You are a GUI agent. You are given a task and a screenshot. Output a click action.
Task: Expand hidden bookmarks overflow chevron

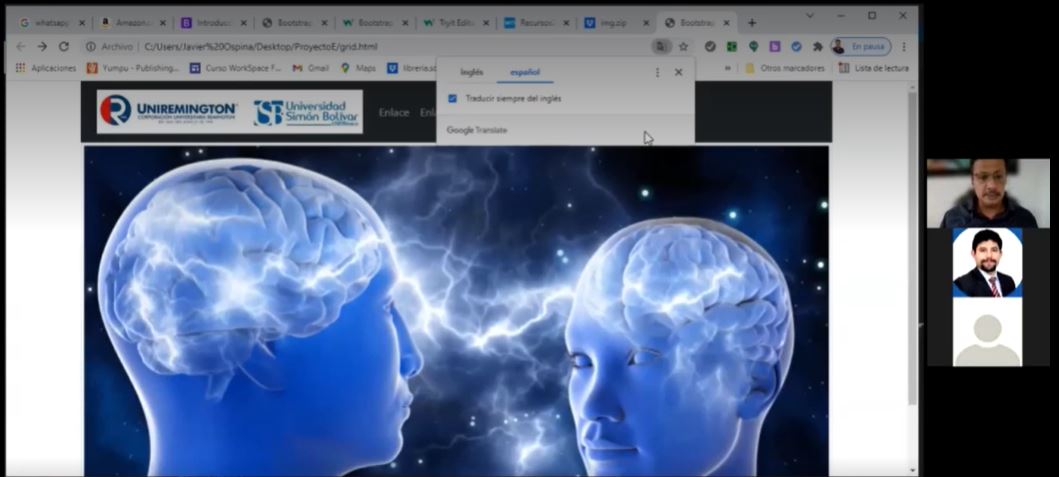[x=728, y=68]
